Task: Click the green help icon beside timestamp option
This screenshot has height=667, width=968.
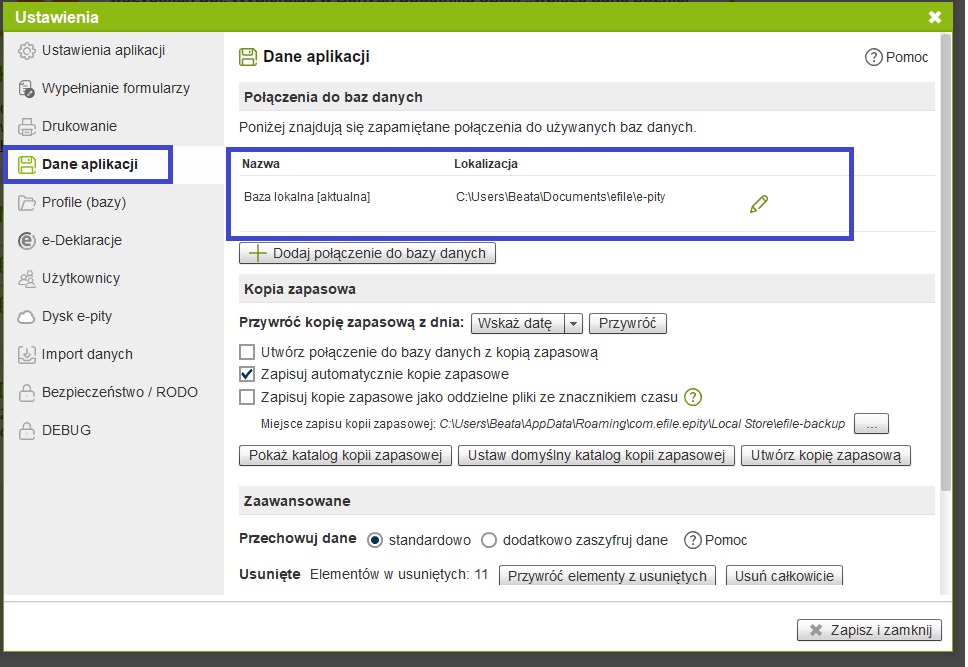Action: click(693, 397)
